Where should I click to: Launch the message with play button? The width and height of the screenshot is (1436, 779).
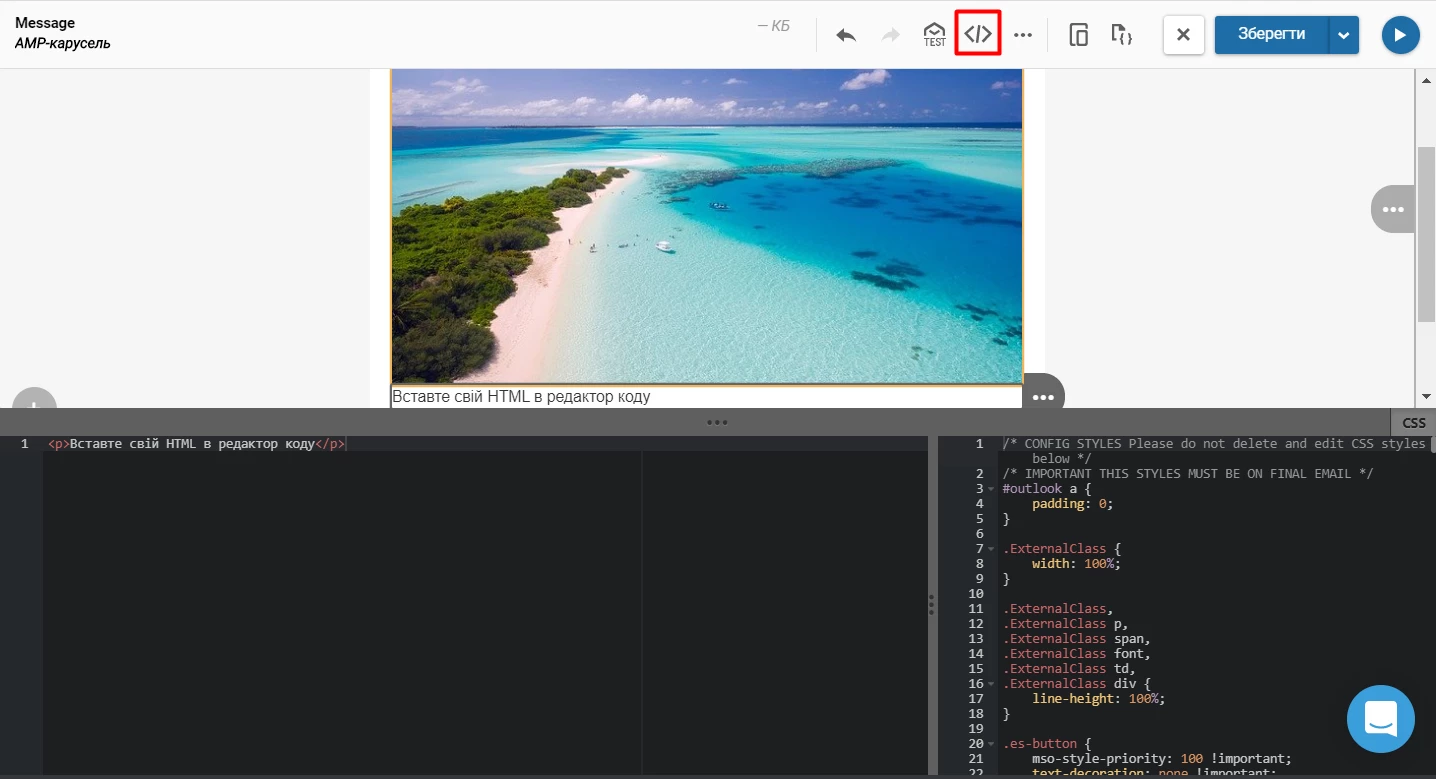tap(1401, 35)
